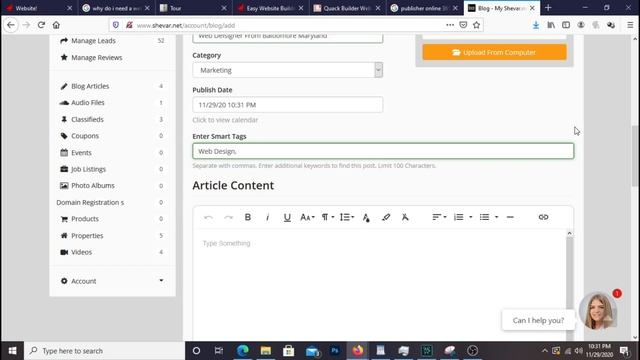The width and height of the screenshot is (640, 360).
Task: Insert a horizontal line
Action: coord(510,217)
